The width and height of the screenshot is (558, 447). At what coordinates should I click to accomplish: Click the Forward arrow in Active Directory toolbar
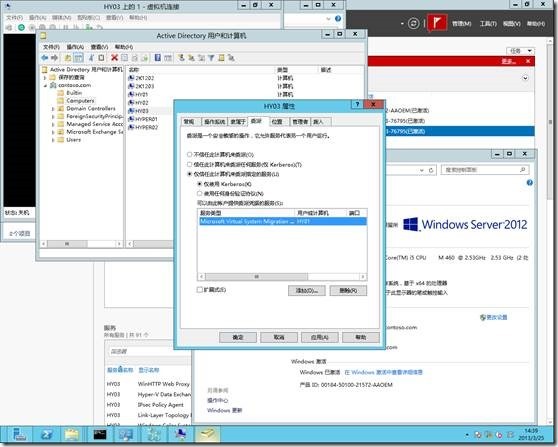[54, 58]
